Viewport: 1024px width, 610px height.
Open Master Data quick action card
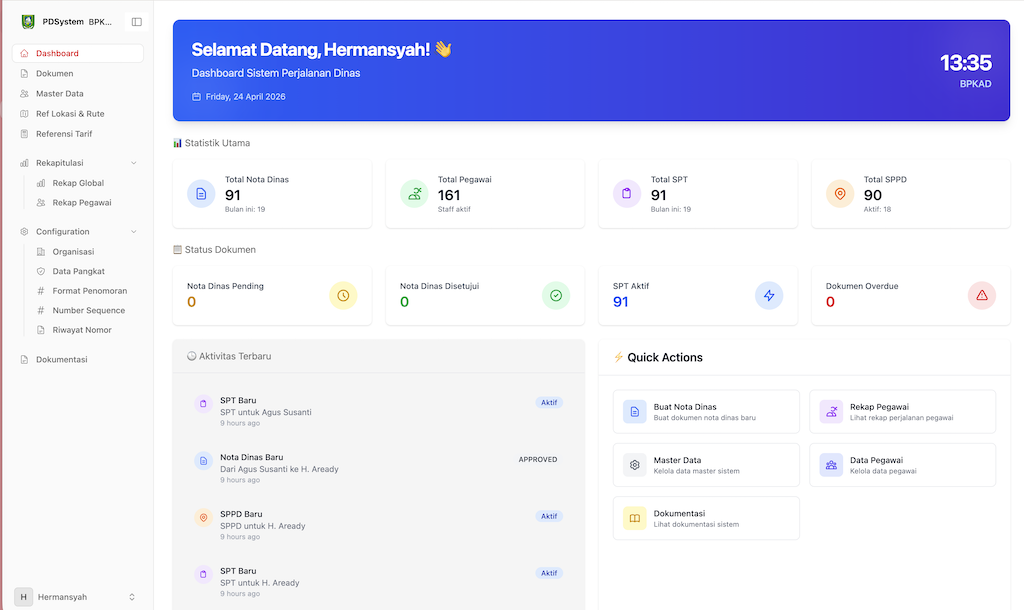(706, 465)
